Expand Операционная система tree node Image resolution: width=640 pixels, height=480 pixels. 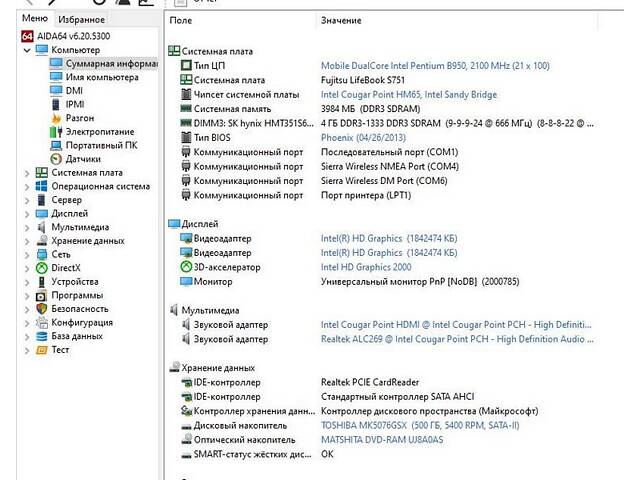(x=27, y=187)
